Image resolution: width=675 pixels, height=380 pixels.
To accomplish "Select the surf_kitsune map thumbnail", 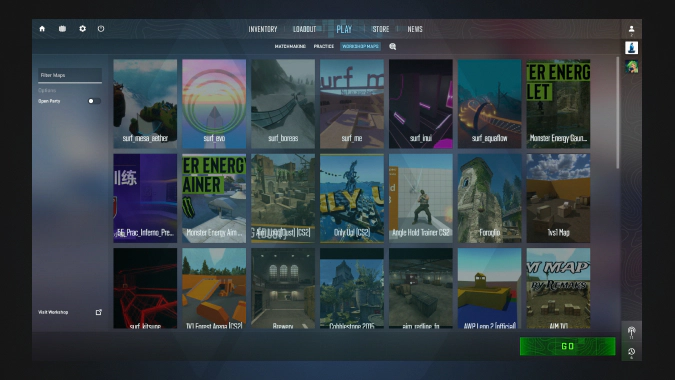I will 145,288.
